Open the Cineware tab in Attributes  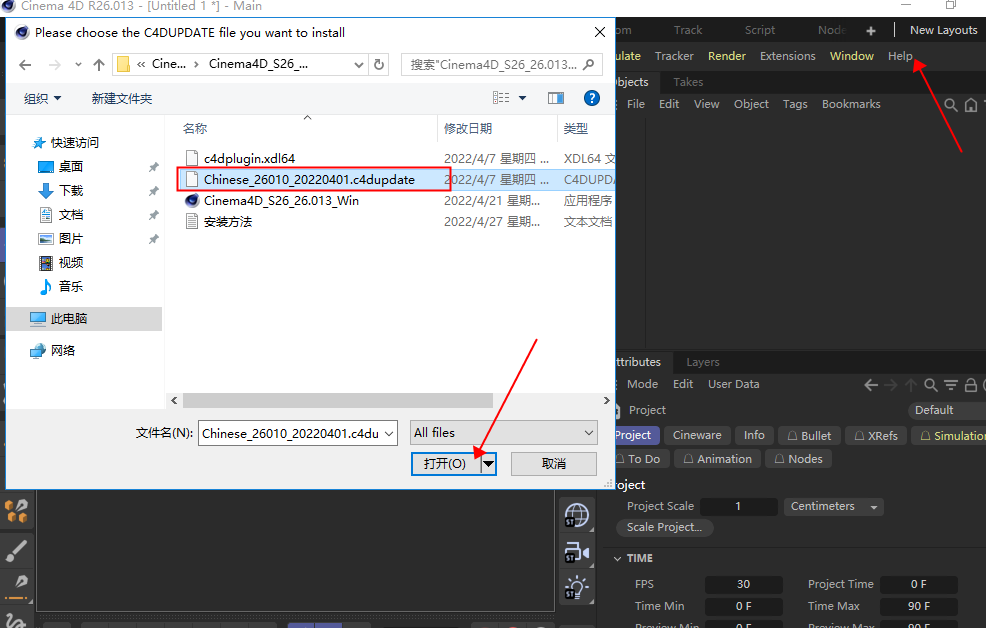pos(697,436)
